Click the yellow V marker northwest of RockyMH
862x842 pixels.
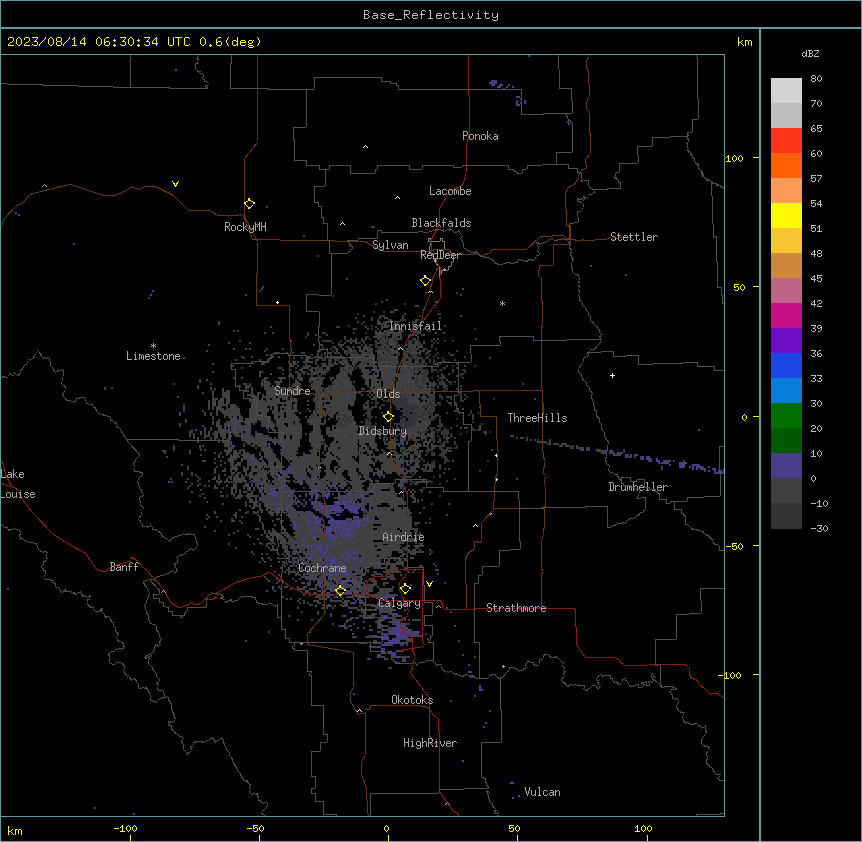[175, 184]
